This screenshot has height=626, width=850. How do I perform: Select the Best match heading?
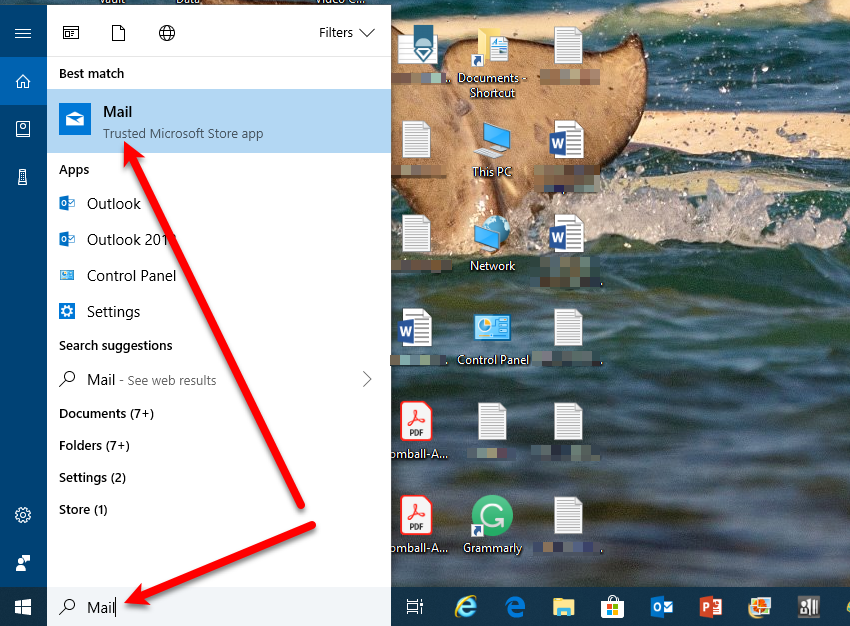92,73
